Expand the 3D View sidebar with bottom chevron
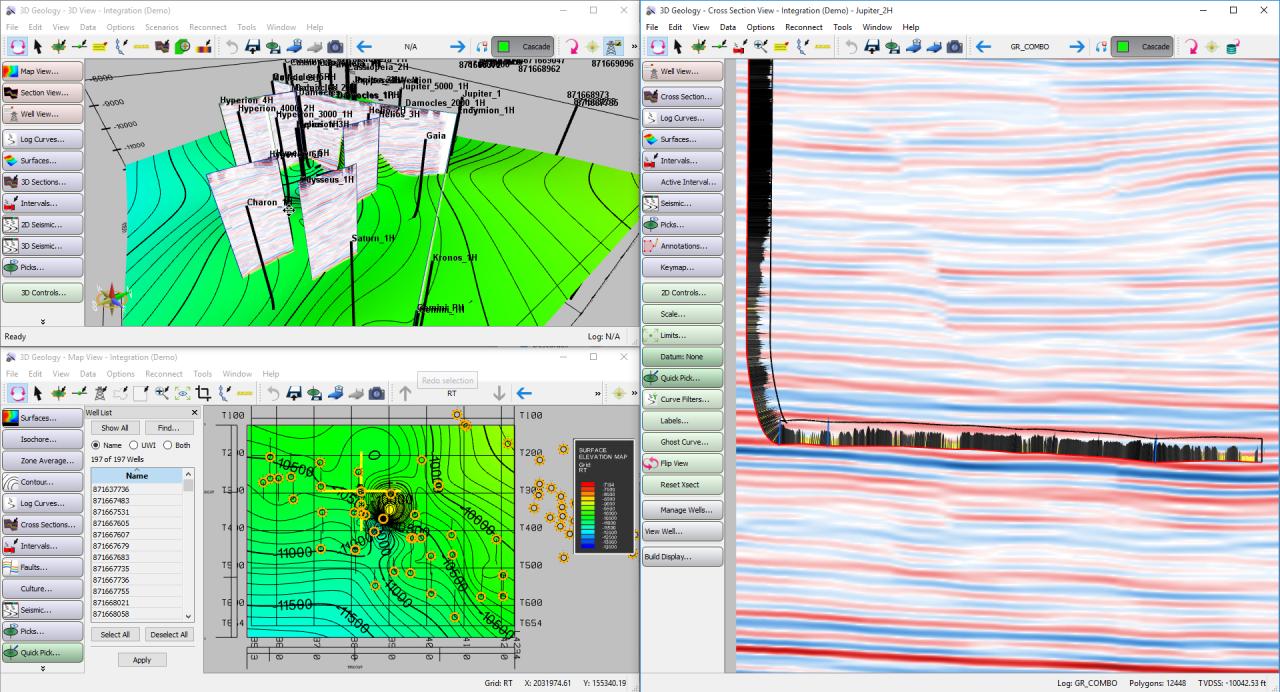The width and height of the screenshot is (1280, 692). tap(42, 322)
